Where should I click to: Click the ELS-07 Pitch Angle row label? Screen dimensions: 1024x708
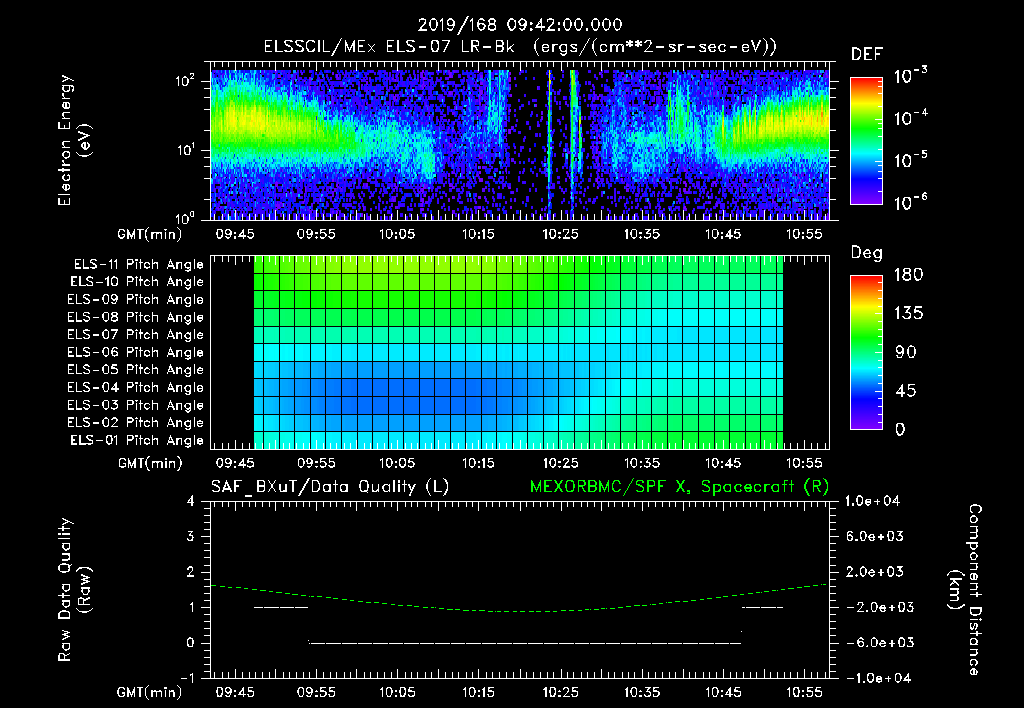pyautogui.click(x=135, y=334)
